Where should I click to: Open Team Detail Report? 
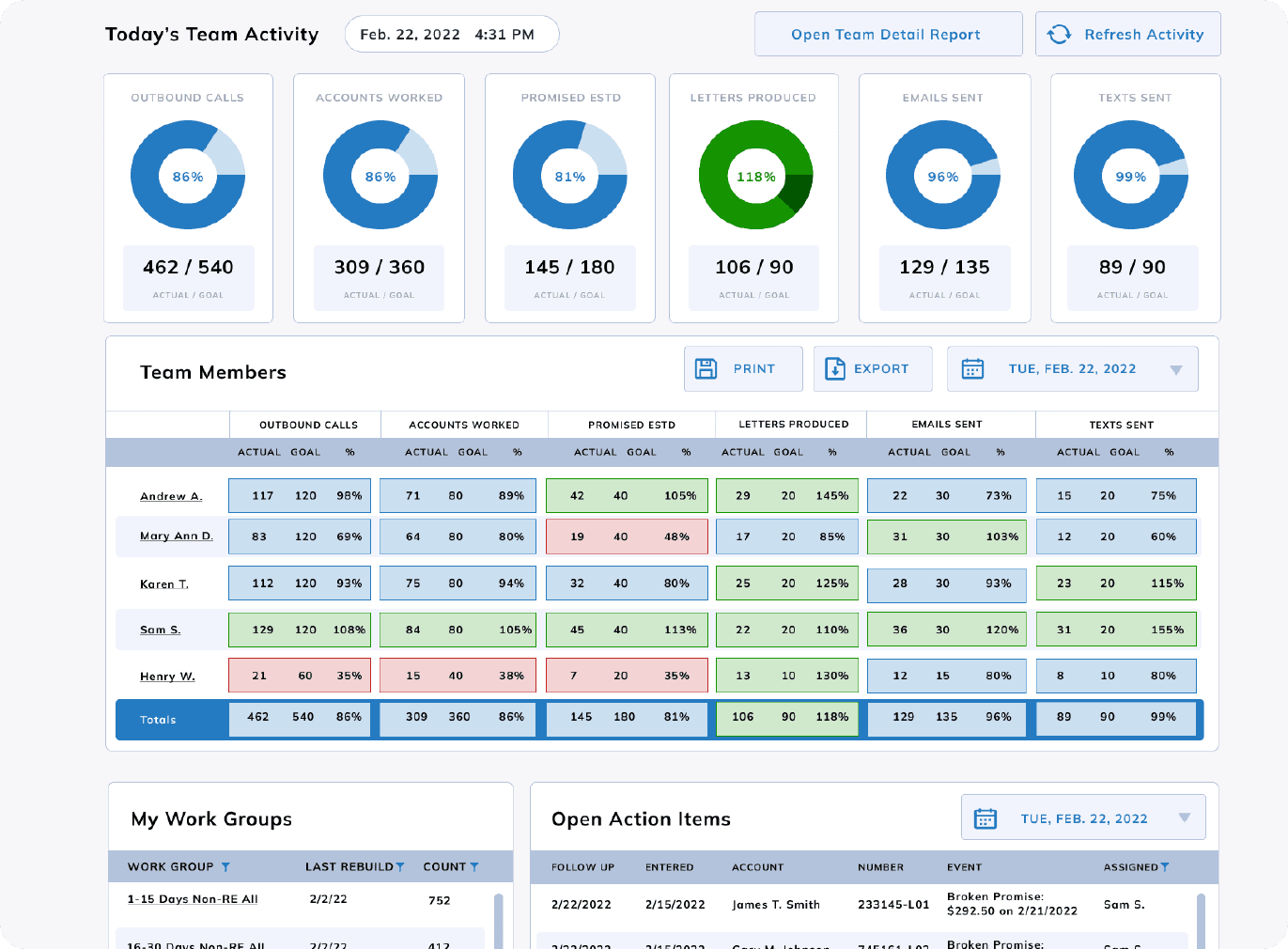887,33
